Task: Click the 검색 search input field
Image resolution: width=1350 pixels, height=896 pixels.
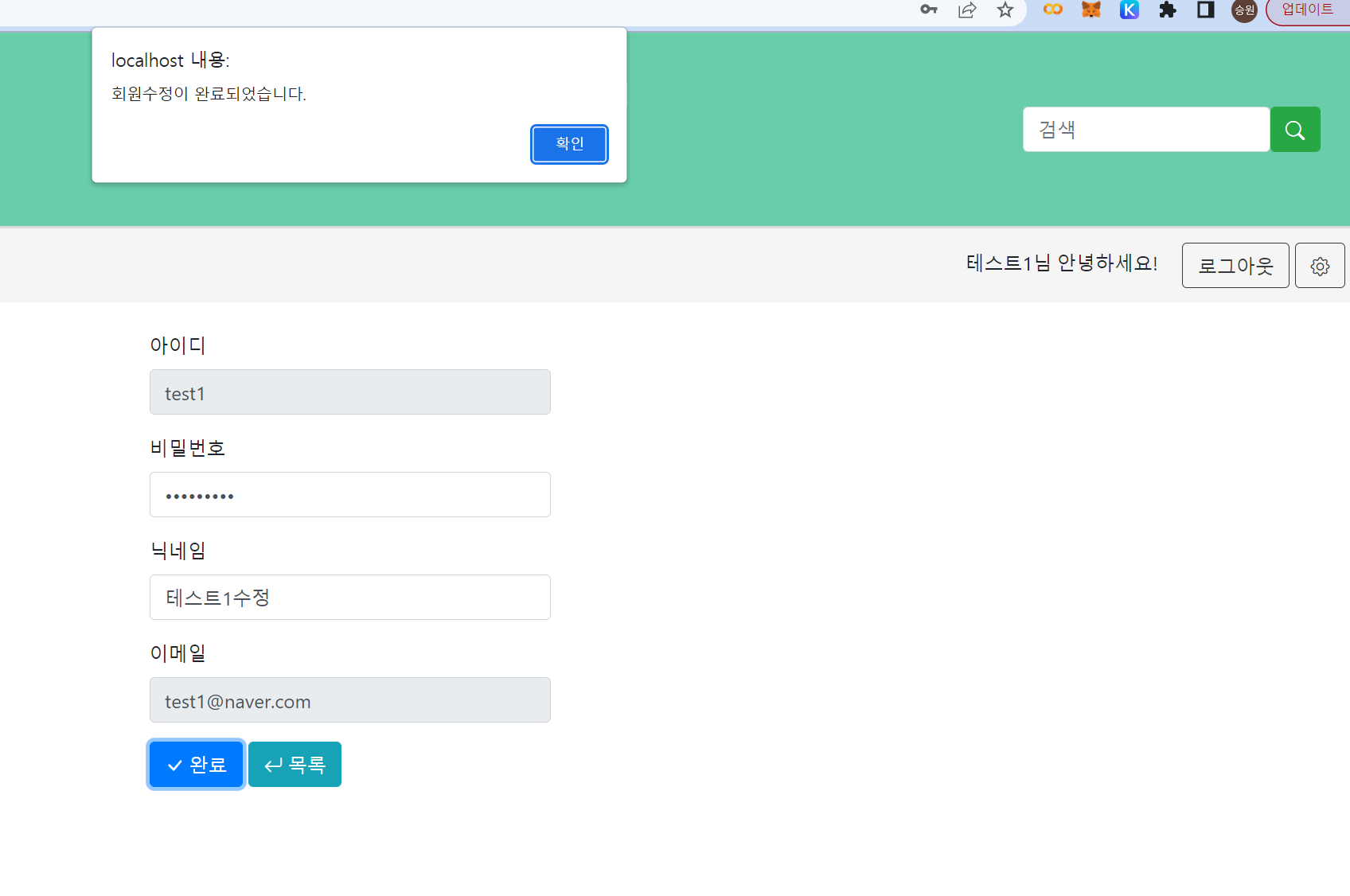Action: [x=1146, y=129]
